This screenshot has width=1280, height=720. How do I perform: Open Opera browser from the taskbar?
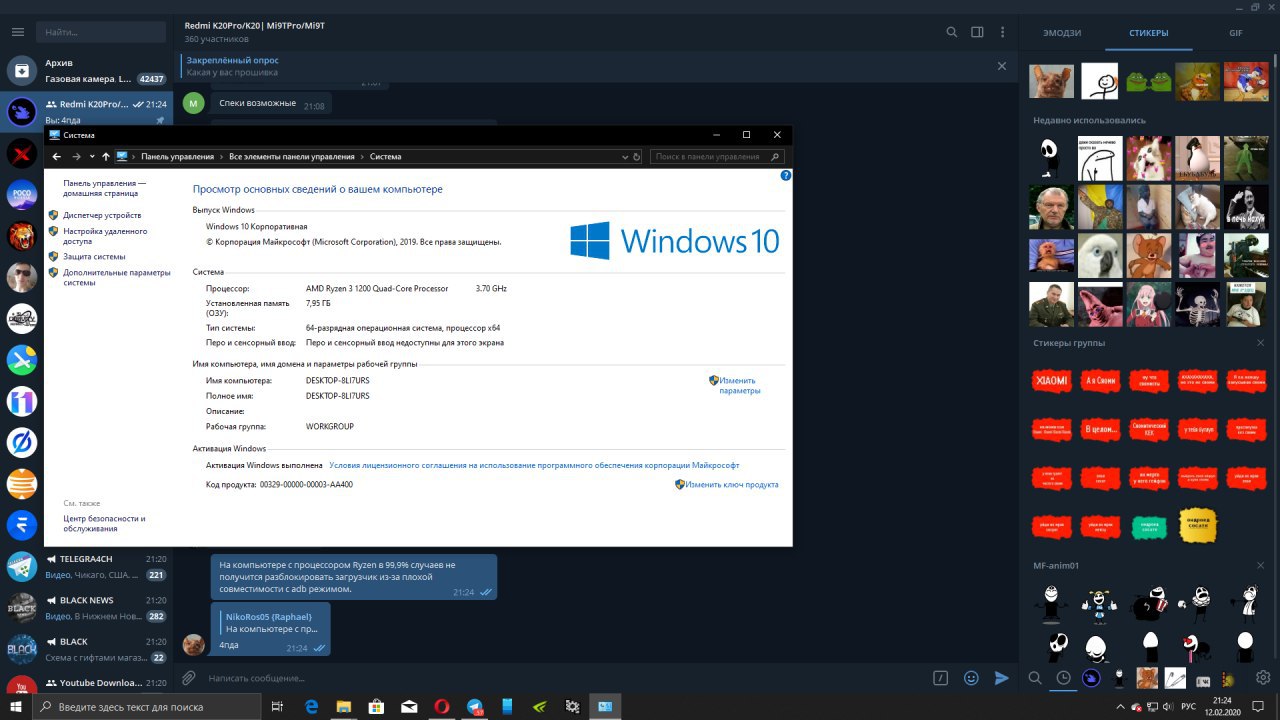click(441, 706)
